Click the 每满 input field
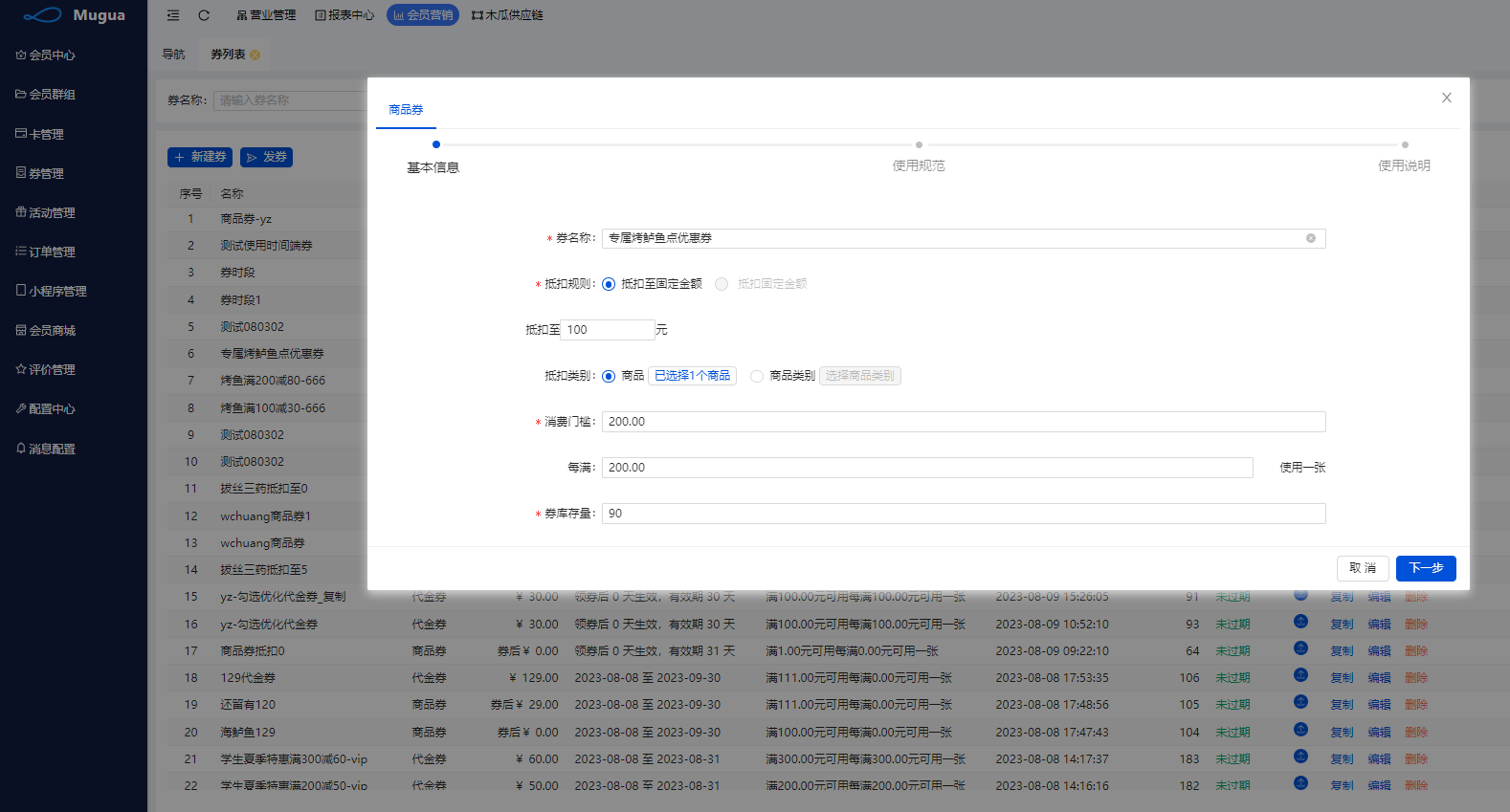 tap(927, 468)
